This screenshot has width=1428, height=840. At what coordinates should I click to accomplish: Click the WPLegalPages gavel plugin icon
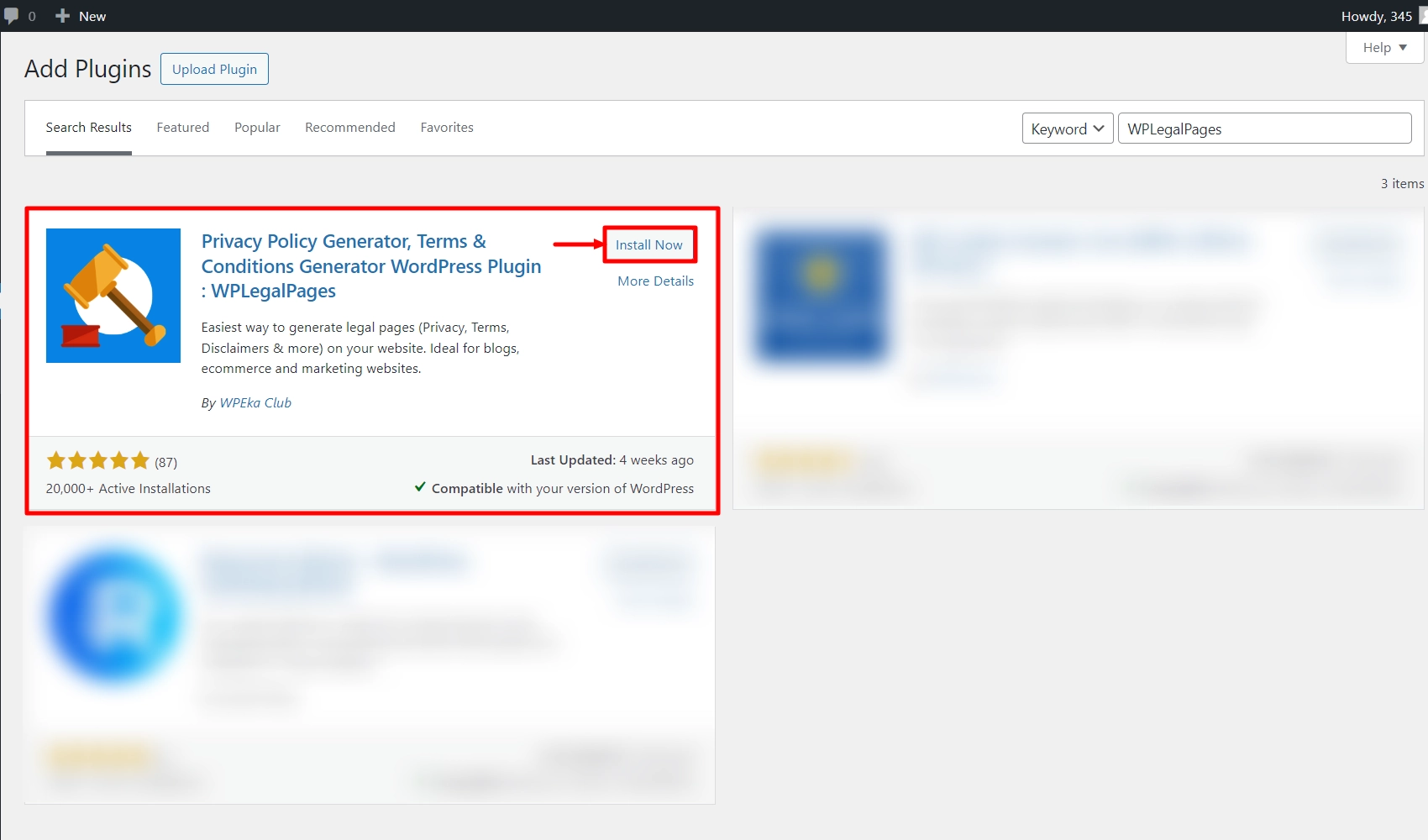(113, 295)
